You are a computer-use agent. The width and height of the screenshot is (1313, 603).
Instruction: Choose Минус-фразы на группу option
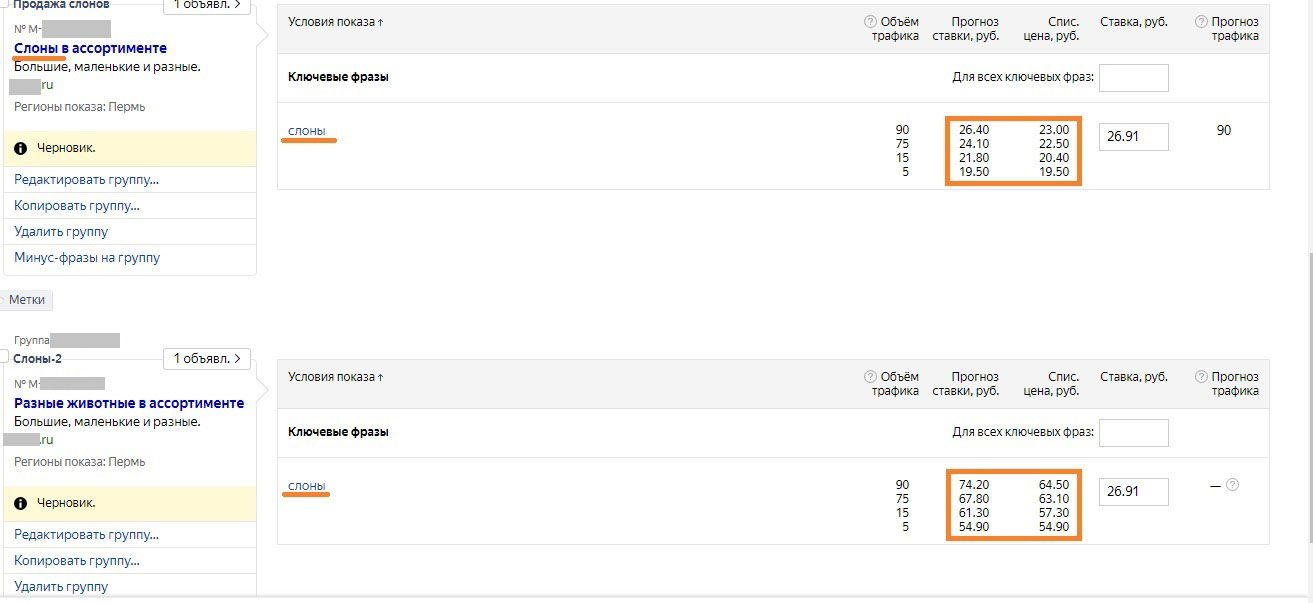(87, 258)
